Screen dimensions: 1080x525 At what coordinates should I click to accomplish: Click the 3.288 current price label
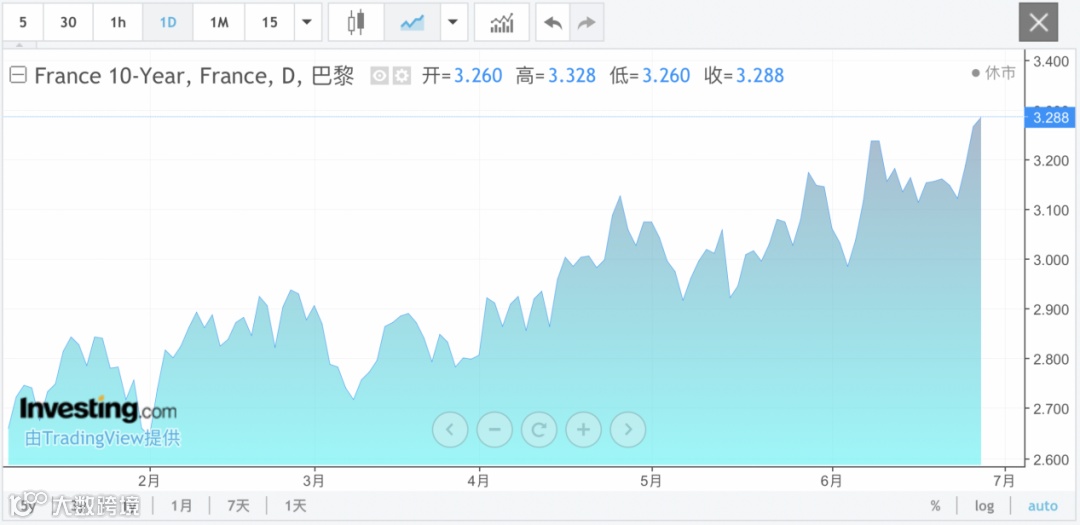point(1051,118)
